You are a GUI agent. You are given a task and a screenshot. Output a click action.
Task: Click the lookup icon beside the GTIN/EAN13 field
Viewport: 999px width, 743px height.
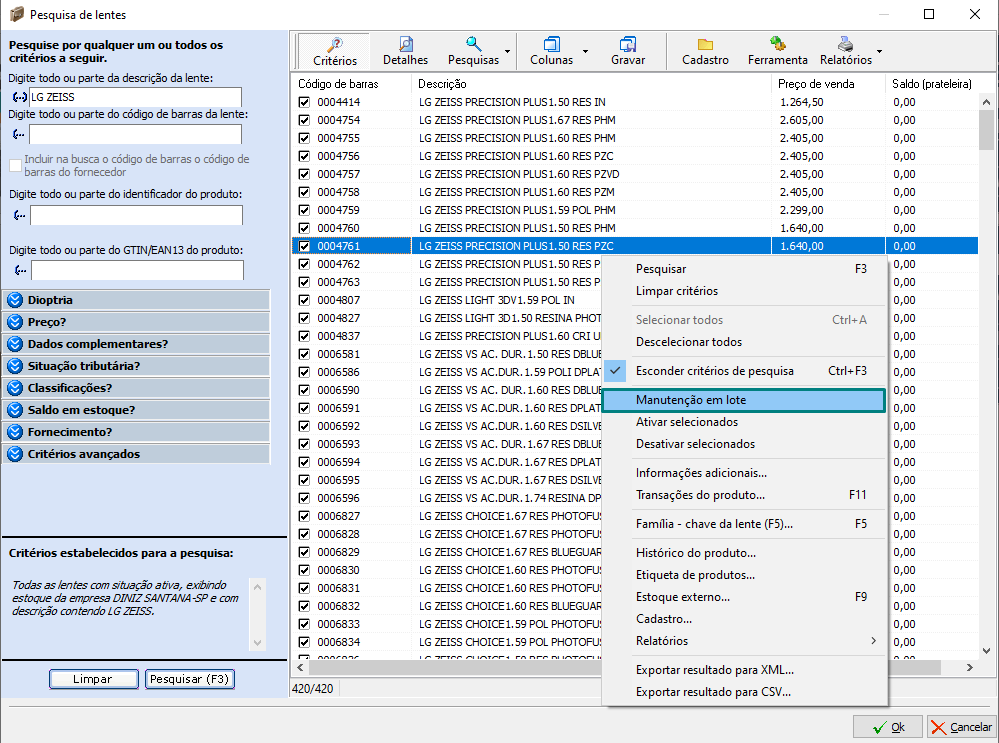point(21,270)
